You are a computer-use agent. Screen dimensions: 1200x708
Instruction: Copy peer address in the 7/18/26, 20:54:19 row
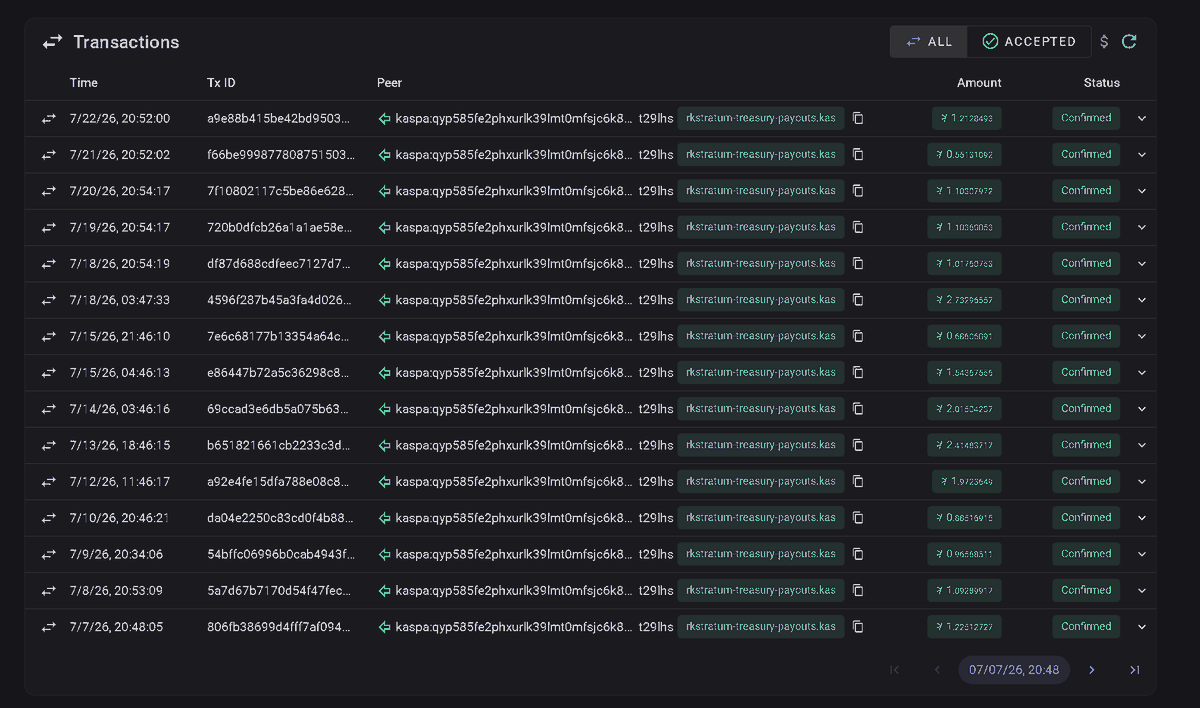858,264
